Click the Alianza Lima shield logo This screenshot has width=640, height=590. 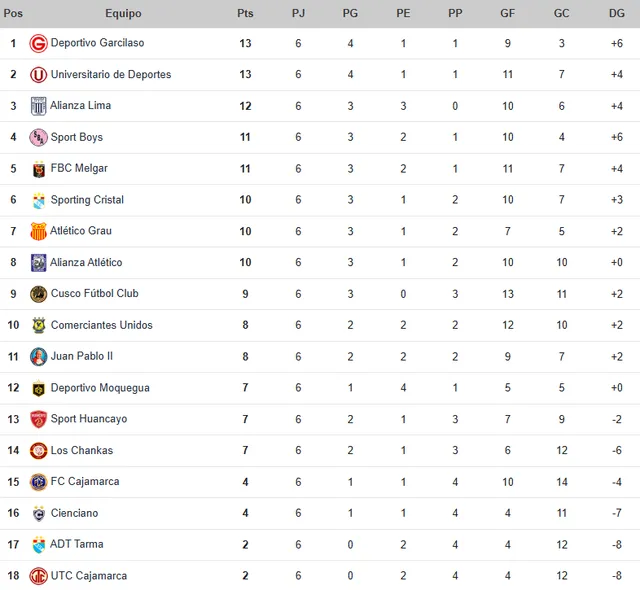point(38,106)
